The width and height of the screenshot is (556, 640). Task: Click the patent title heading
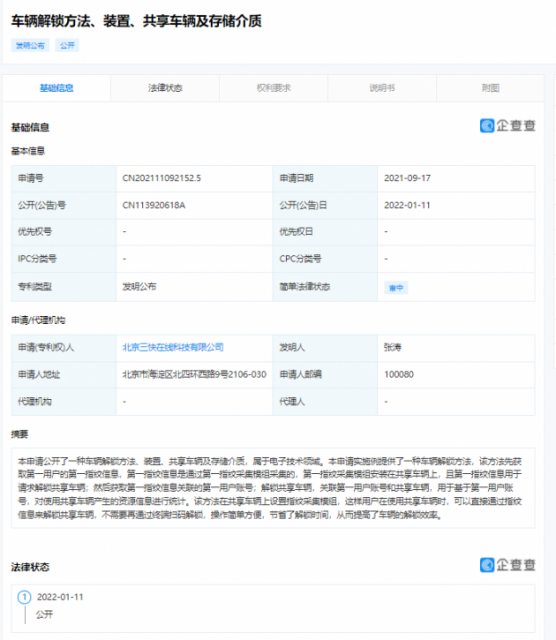click(136, 21)
